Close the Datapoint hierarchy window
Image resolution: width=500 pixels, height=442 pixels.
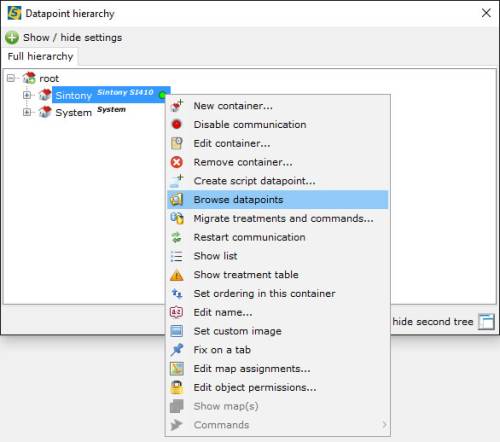pos(486,13)
